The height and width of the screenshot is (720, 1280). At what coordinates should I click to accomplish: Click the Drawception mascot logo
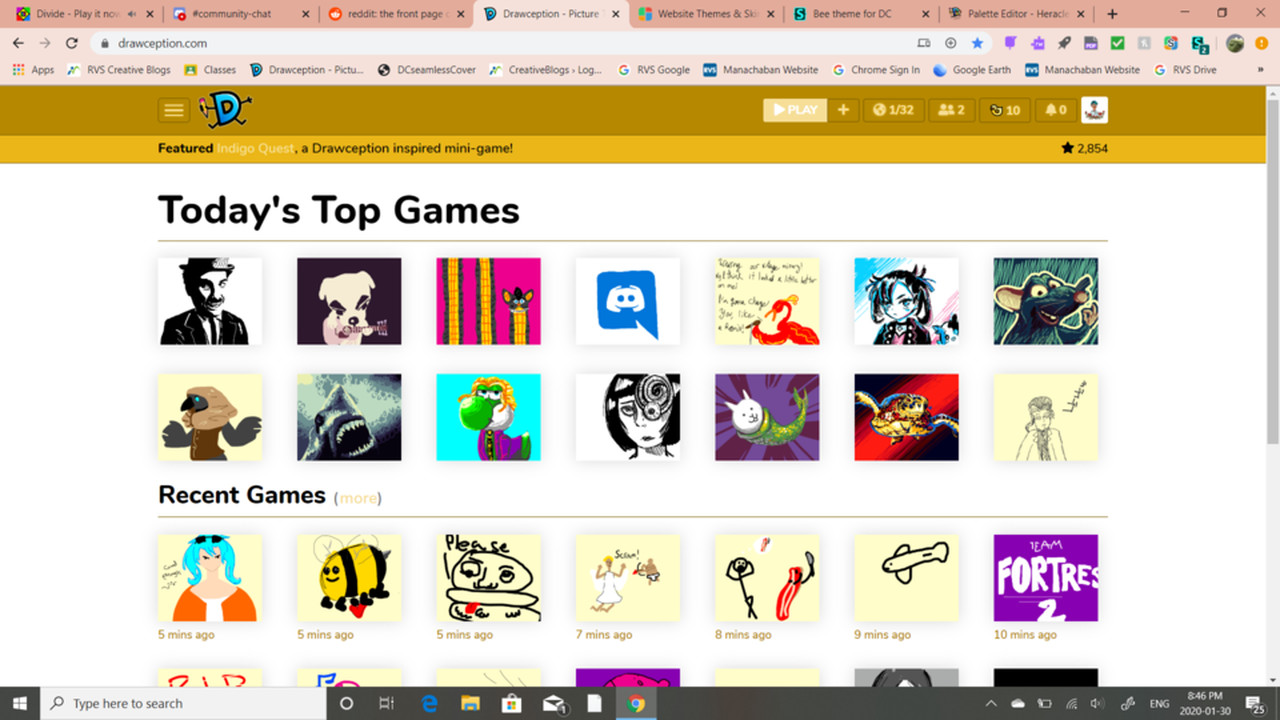pyautogui.click(x=225, y=109)
